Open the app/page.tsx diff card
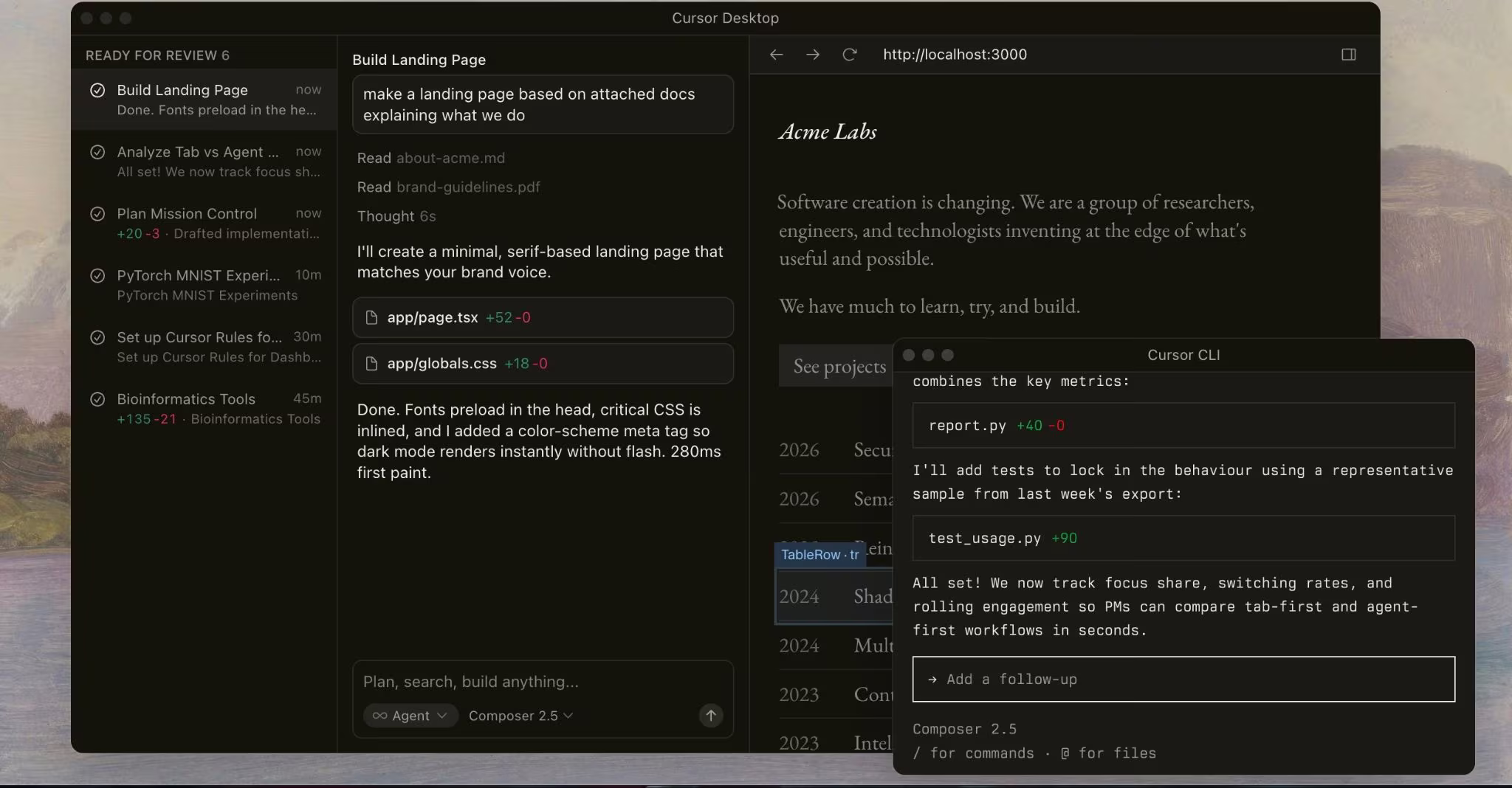 click(x=543, y=317)
